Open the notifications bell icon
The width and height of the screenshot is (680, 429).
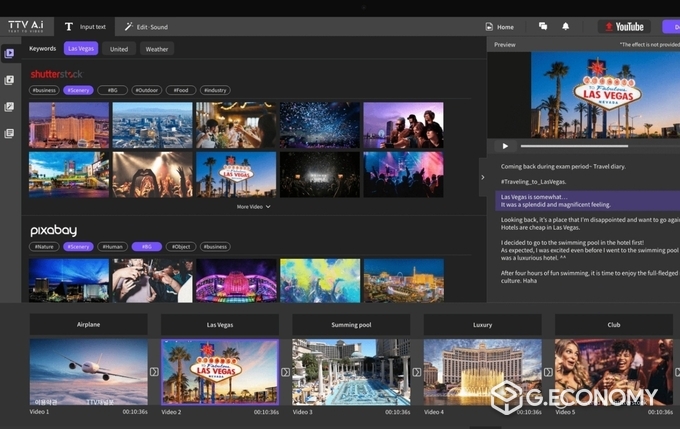click(x=566, y=26)
